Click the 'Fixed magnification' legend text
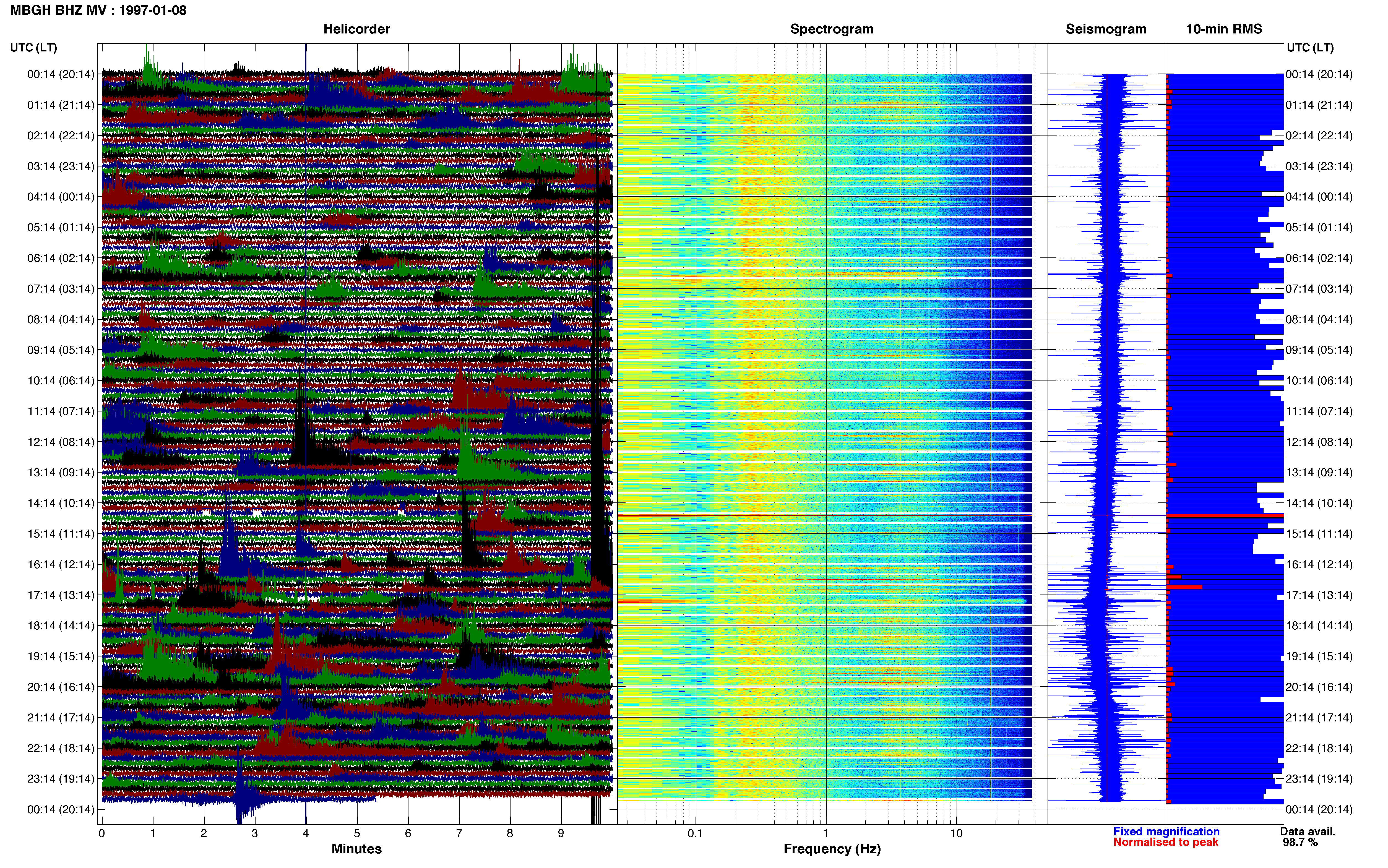Viewport: 1388px width, 868px height. tap(1166, 832)
